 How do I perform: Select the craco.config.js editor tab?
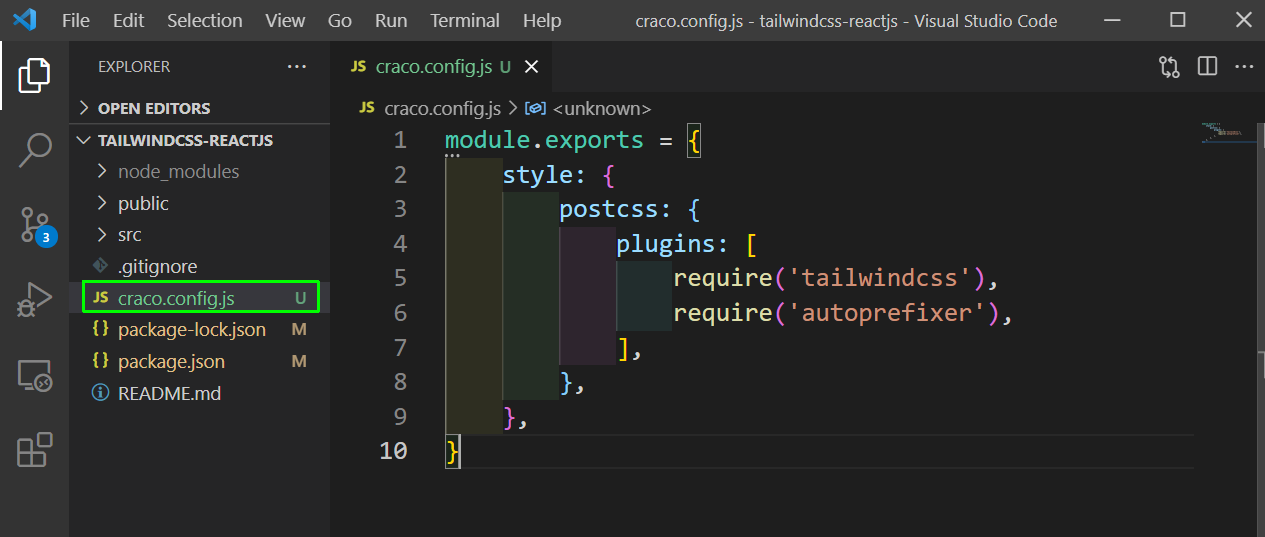coord(443,67)
